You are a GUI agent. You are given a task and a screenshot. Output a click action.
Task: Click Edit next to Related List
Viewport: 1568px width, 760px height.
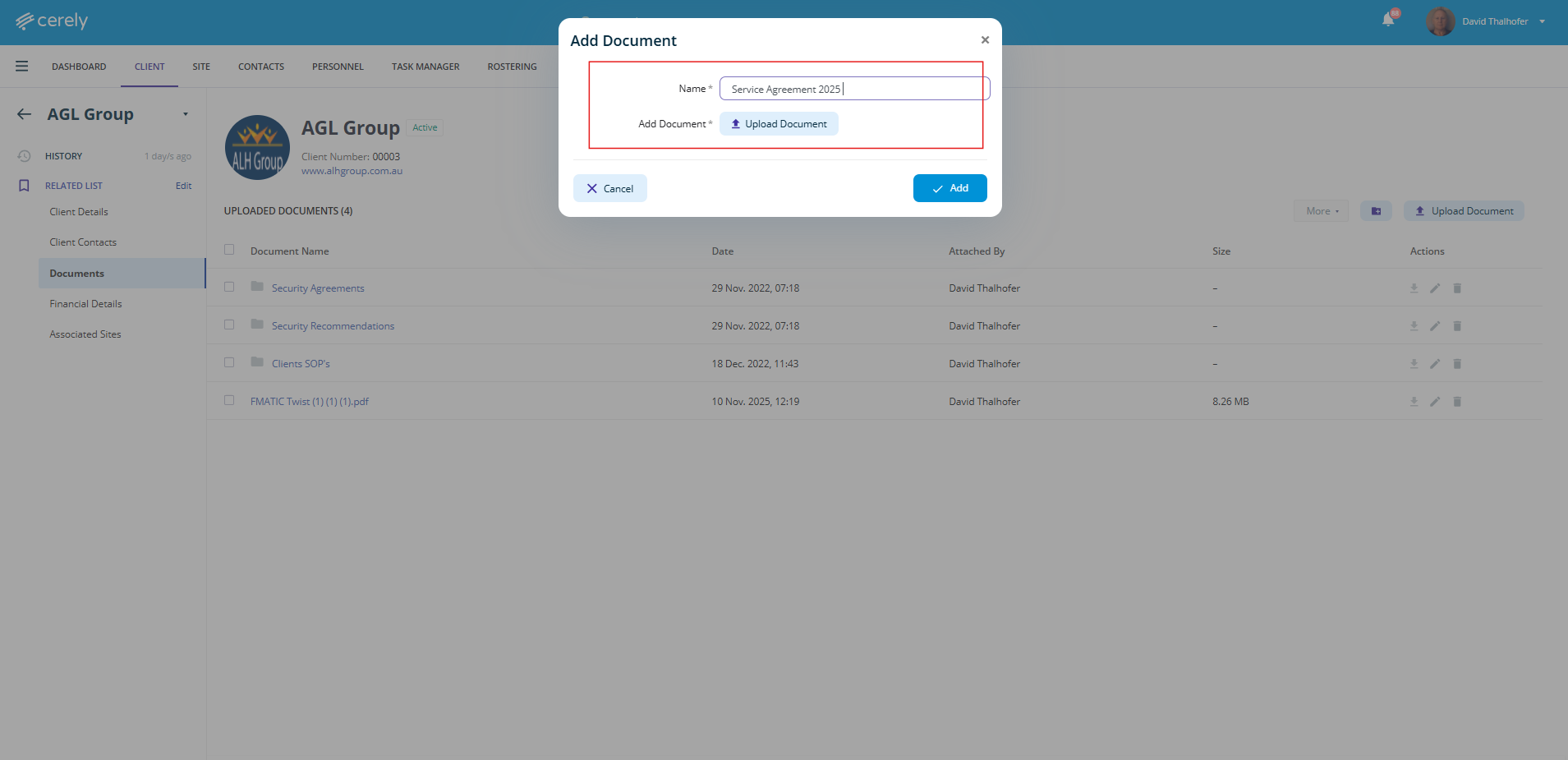(183, 186)
